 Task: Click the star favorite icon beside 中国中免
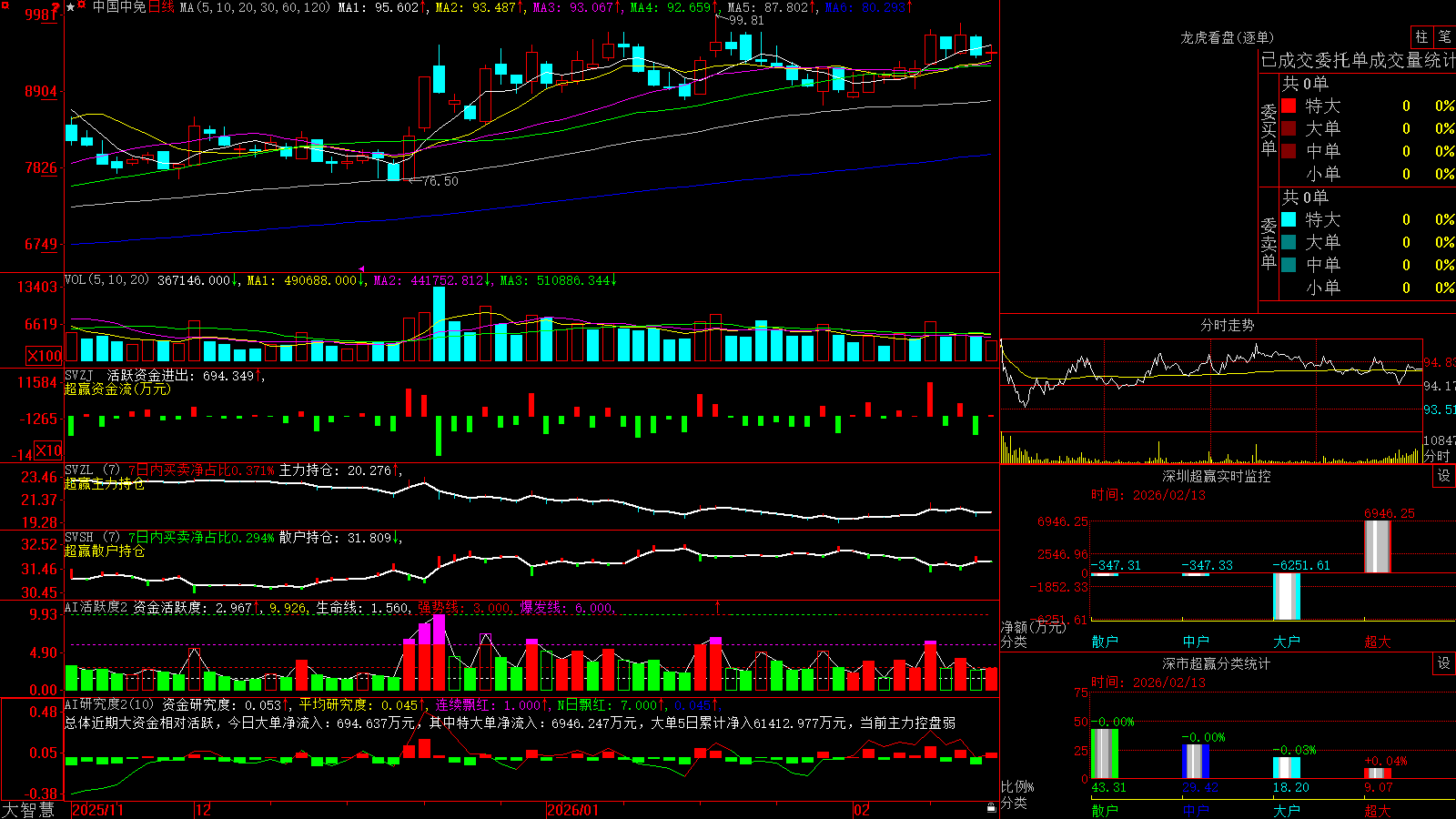click(x=71, y=7)
